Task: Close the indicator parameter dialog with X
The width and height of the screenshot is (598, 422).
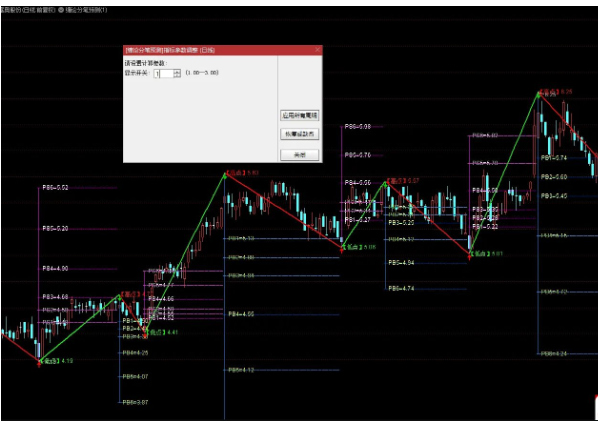Action: coord(317,50)
